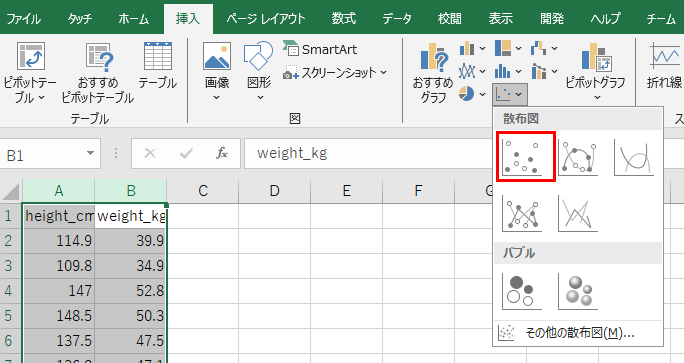Select scatter with straight lines and markers
Screen dimensions: 684x363
tap(522, 213)
